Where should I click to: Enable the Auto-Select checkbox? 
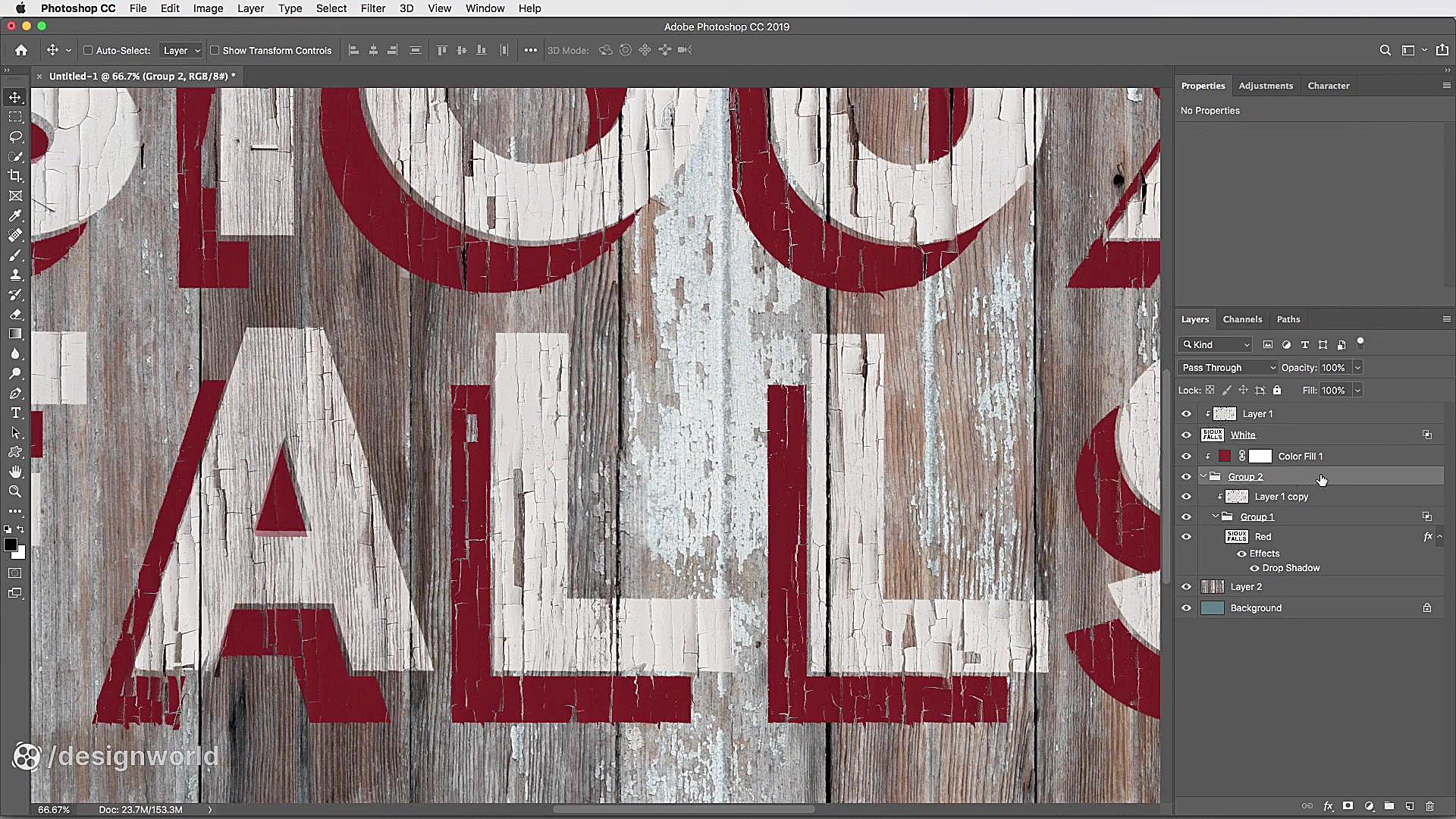click(x=88, y=50)
